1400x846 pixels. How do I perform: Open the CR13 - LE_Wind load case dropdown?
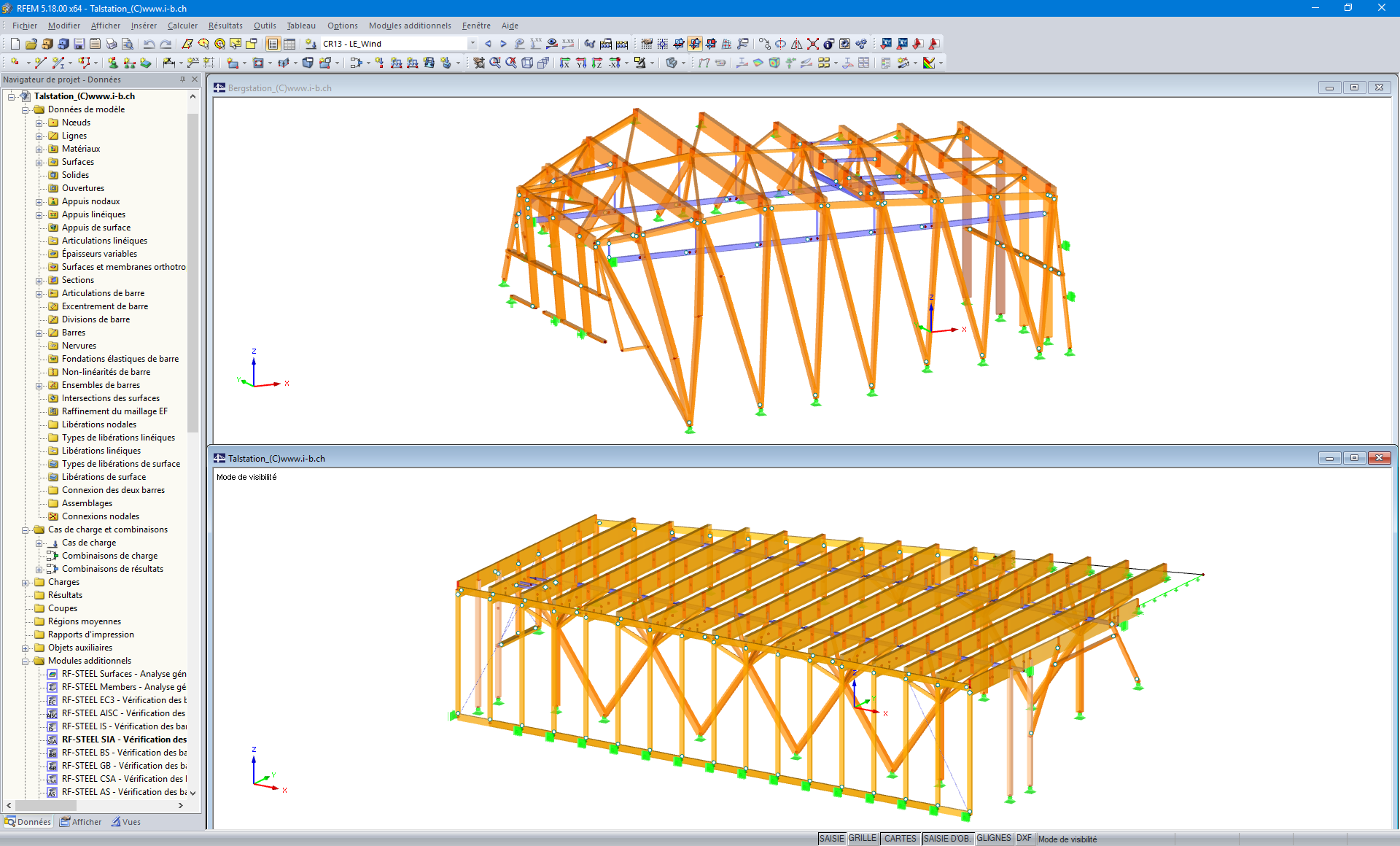coord(472,44)
